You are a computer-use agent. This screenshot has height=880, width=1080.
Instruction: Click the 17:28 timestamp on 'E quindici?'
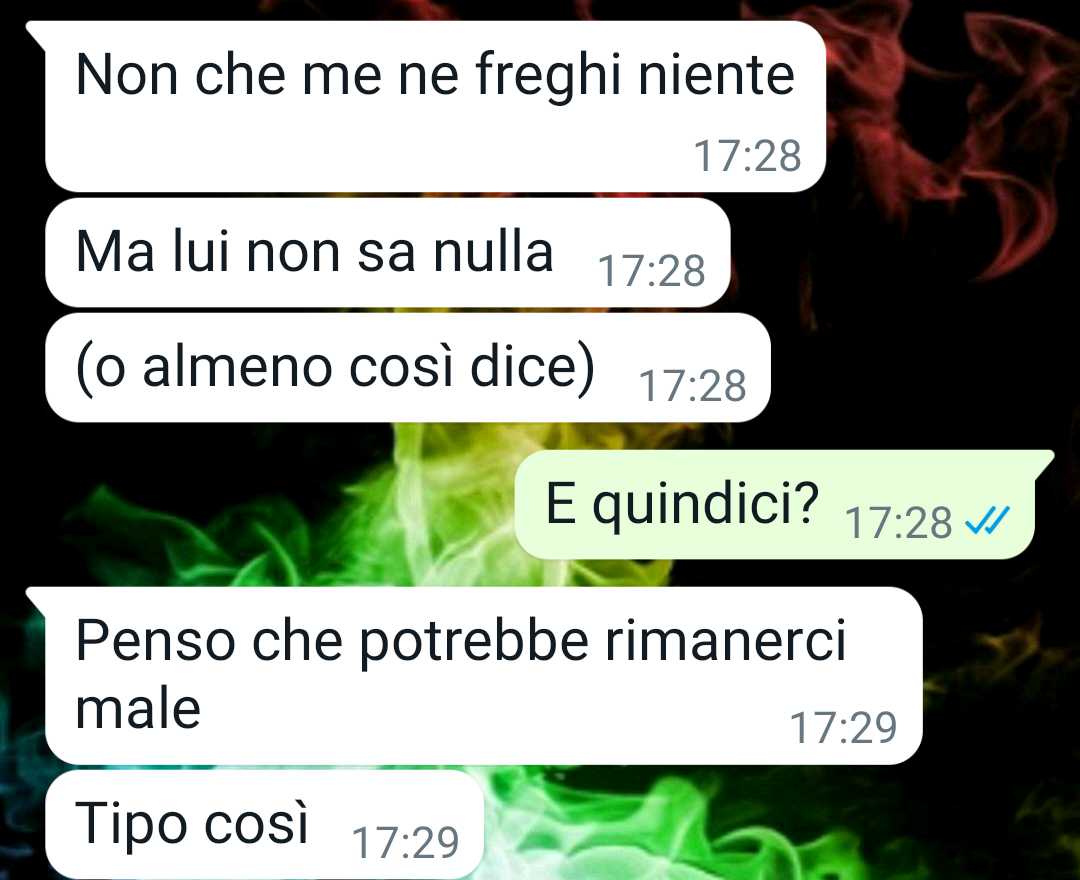(x=899, y=523)
